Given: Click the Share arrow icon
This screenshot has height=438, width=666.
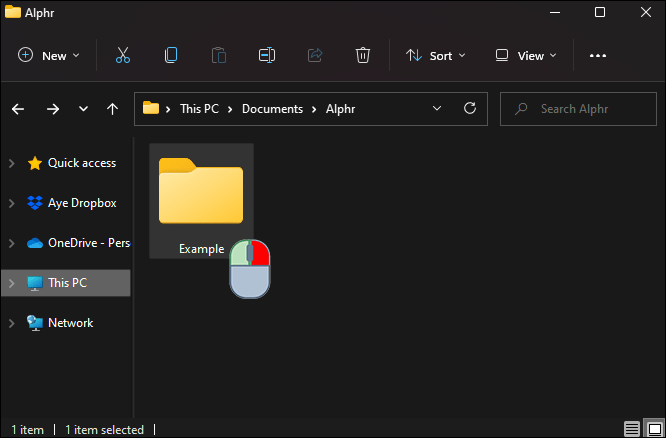Looking at the screenshot, I should (x=315, y=55).
